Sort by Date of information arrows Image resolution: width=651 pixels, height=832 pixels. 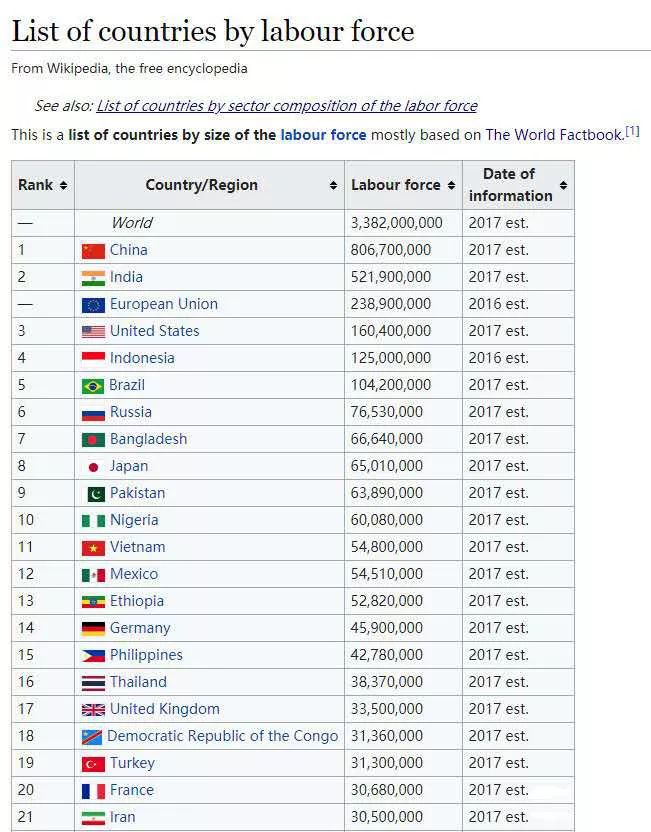tap(563, 185)
